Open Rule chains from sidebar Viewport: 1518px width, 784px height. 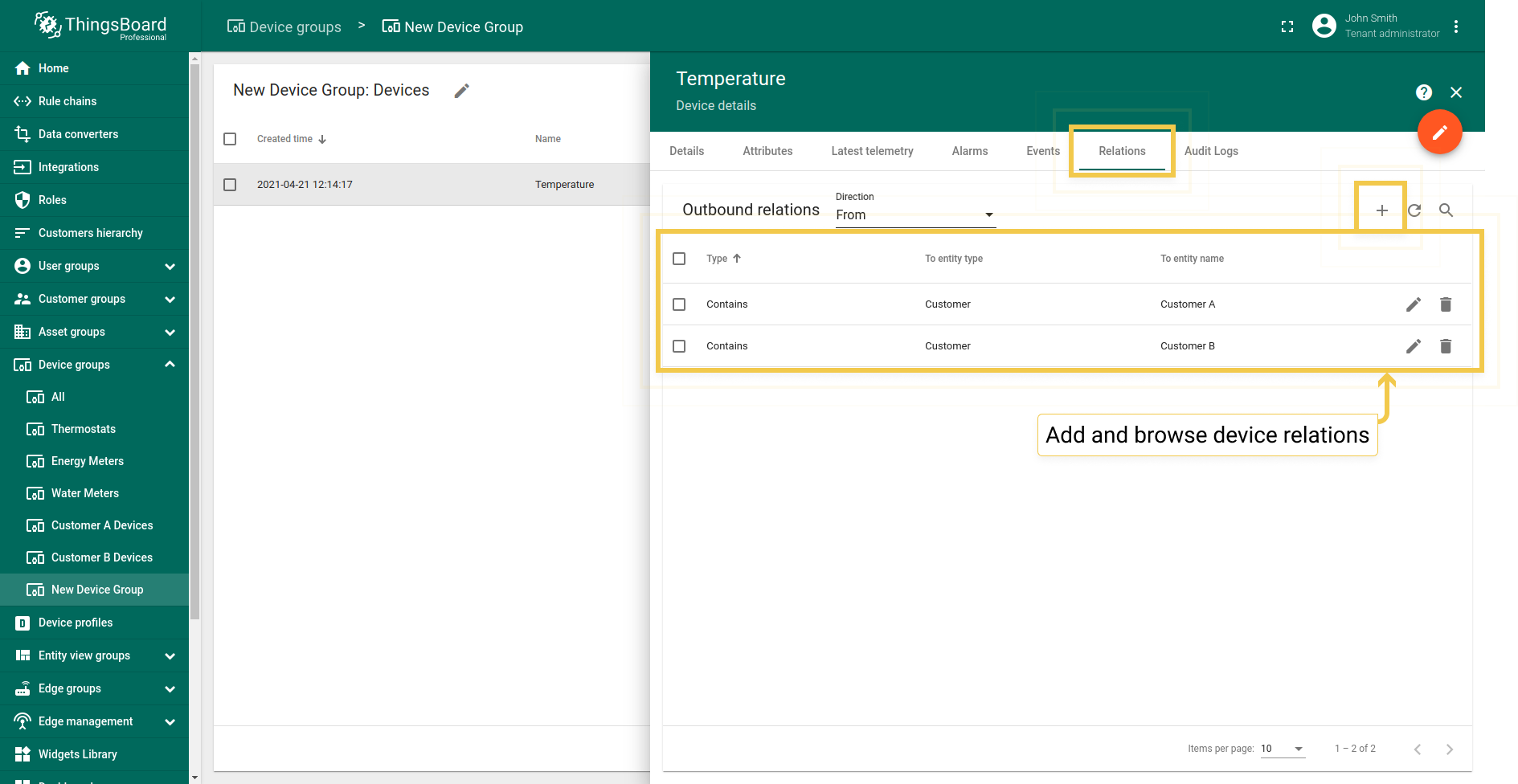[68, 101]
